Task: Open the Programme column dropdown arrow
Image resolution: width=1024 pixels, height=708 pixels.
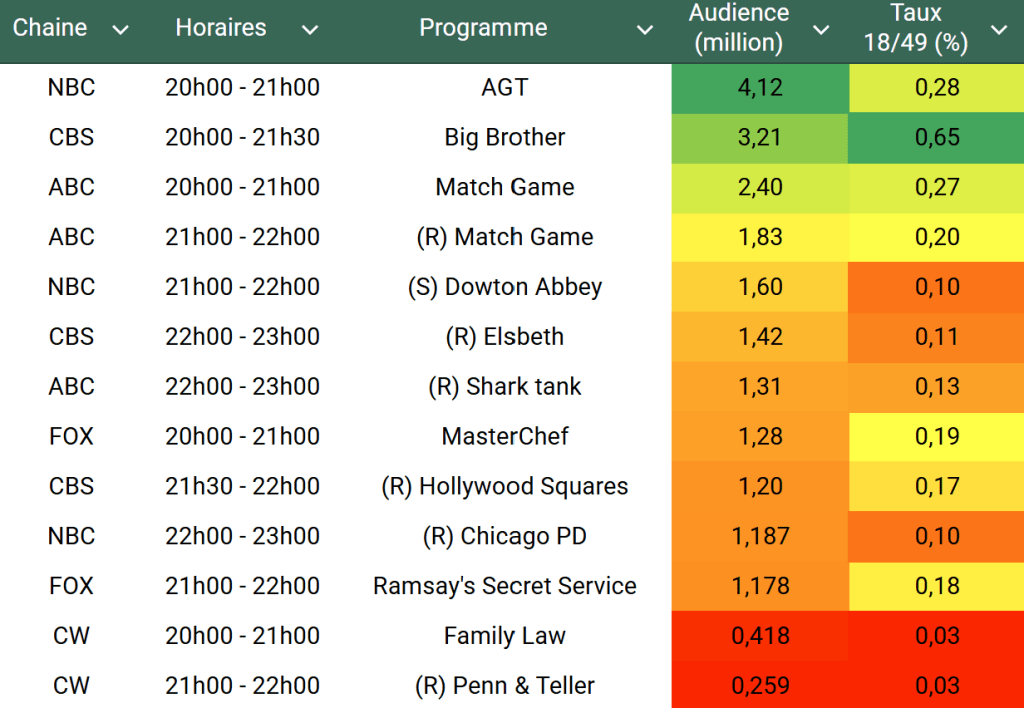Action: (645, 30)
